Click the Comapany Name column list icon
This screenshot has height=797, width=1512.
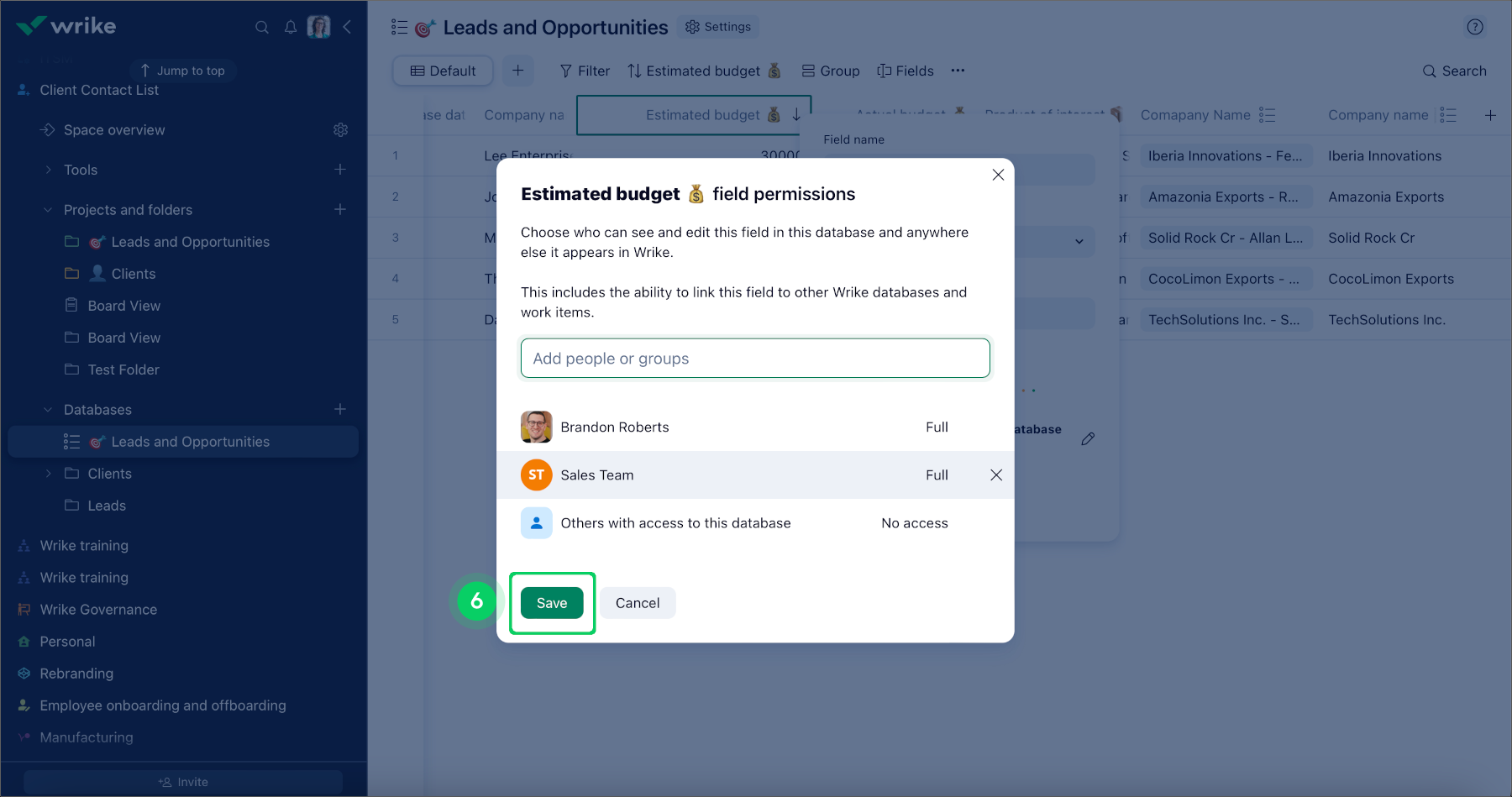[1268, 115]
